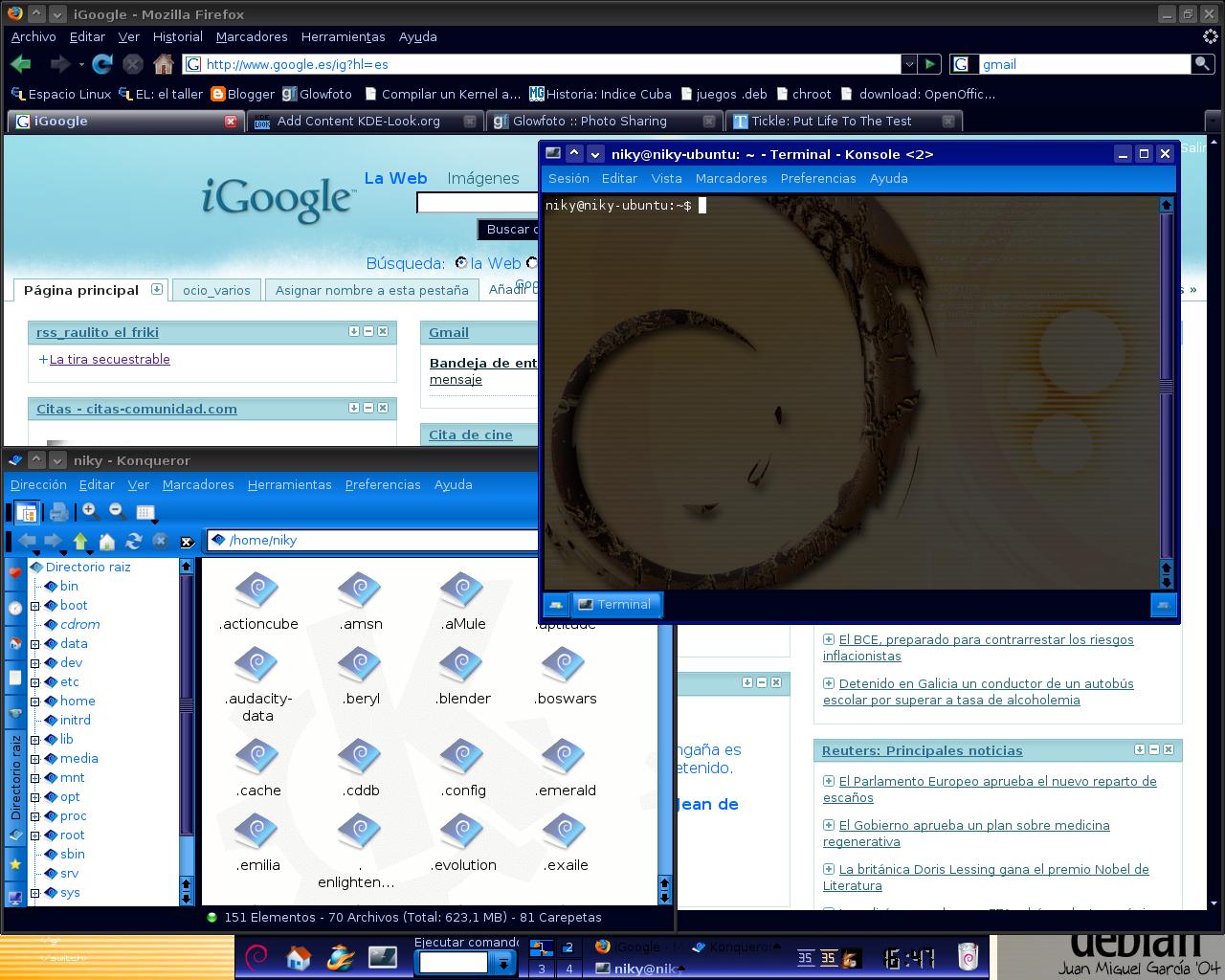Viewport: 1225px width, 980px height.
Task: Focus the Ejecutar comando input field
Action: [455, 963]
